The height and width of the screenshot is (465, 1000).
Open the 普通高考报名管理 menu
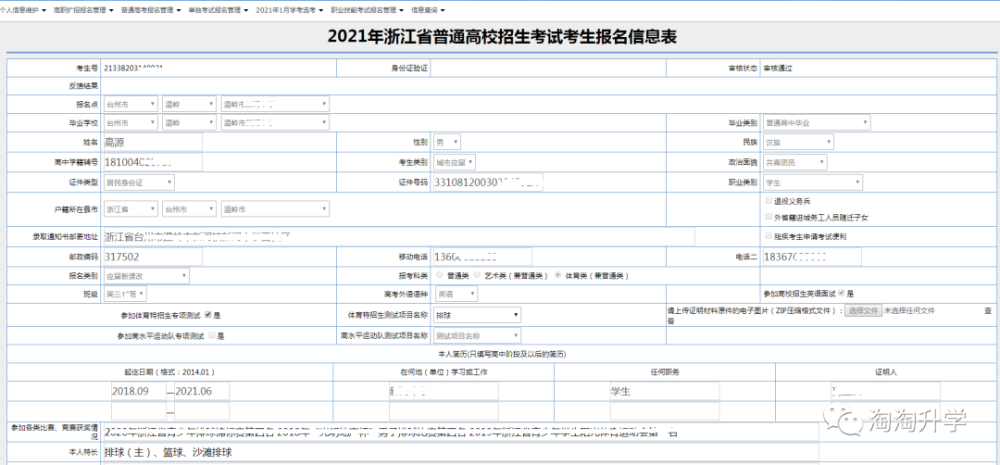coord(151,10)
